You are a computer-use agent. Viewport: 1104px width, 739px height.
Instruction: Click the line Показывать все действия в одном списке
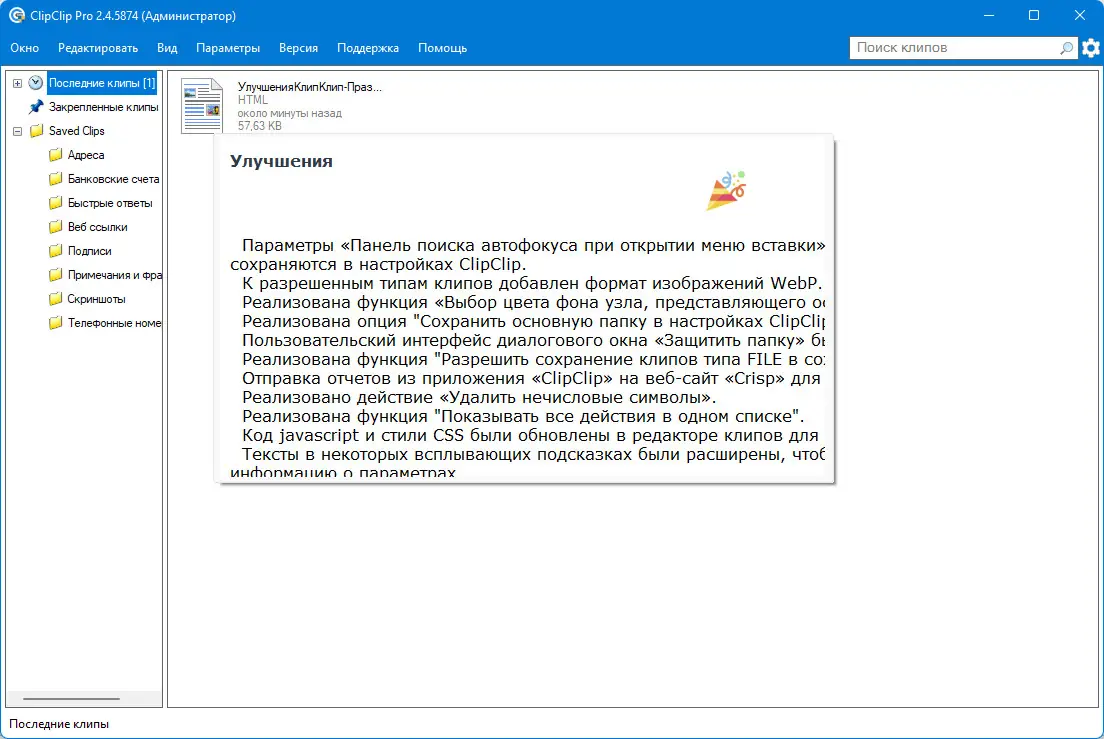[x=523, y=417]
